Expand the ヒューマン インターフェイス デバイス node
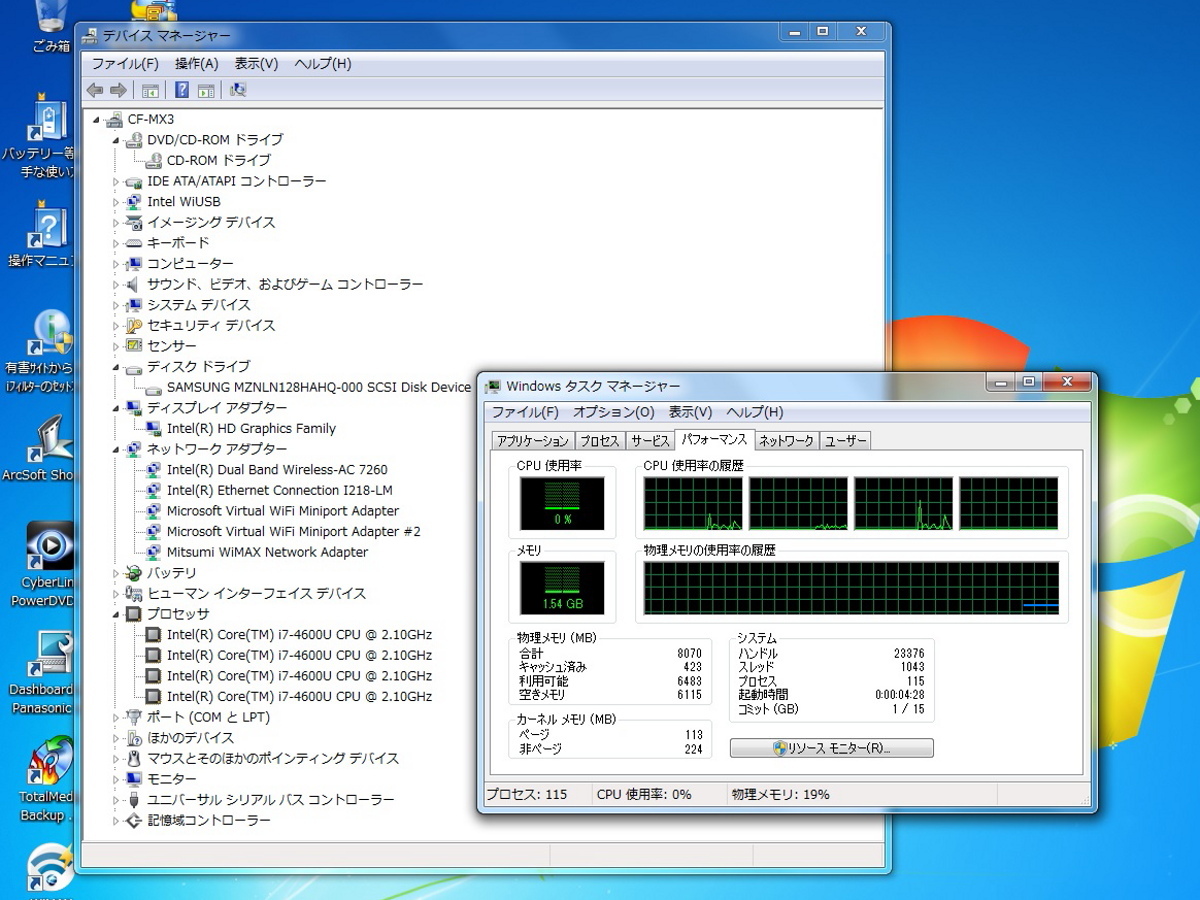Image resolution: width=1200 pixels, height=900 pixels. (x=116, y=594)
